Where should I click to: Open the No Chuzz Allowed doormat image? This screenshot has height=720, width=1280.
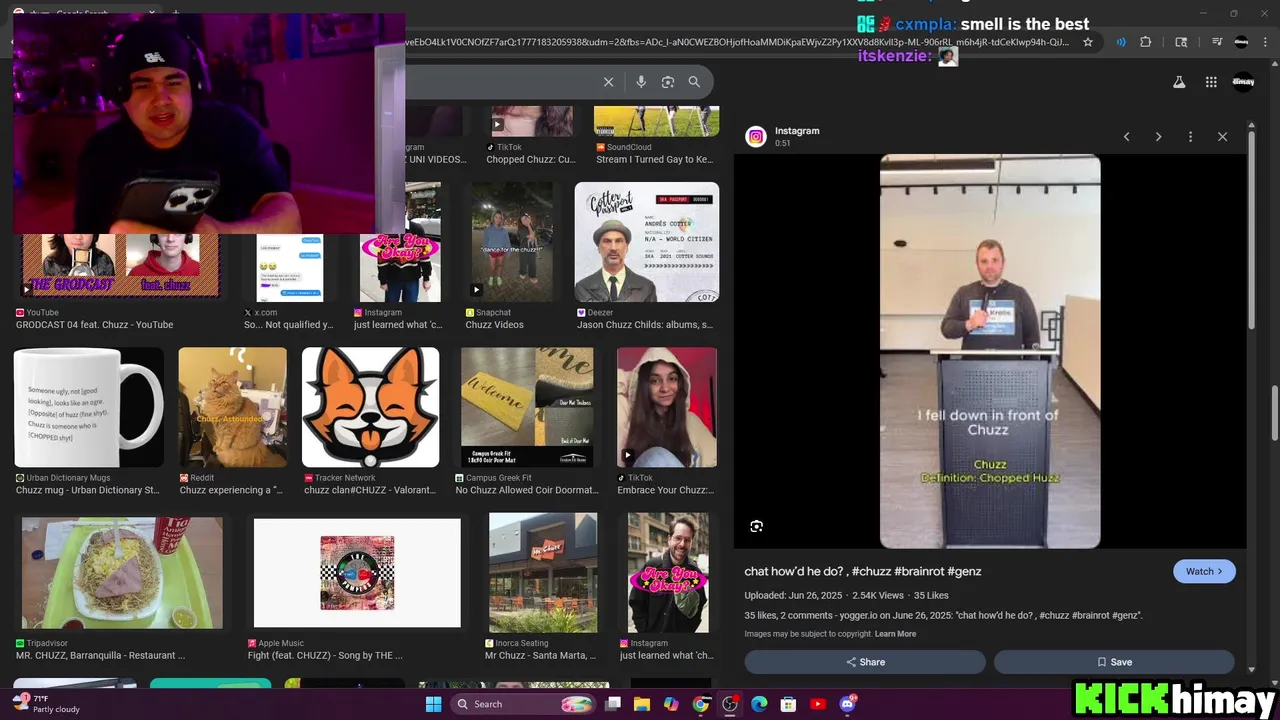[527, 407]
